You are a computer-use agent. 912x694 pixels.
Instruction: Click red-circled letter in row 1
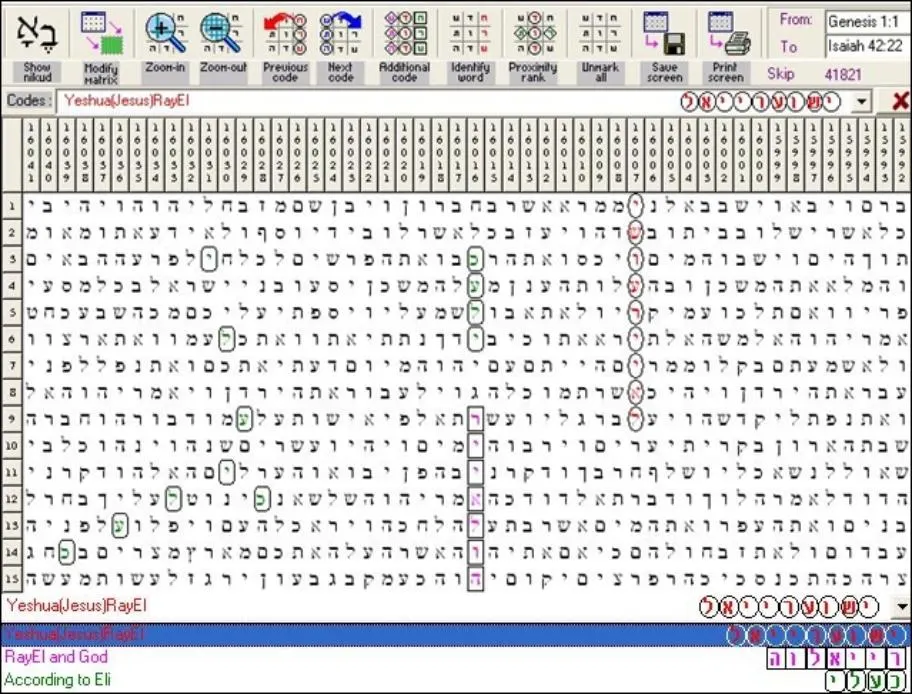pyautogui.click(x=635, y=205)
